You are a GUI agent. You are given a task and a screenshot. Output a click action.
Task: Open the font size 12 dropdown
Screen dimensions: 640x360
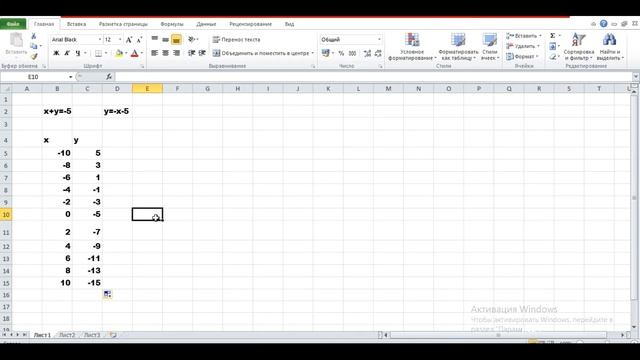[x=120, y=40]
